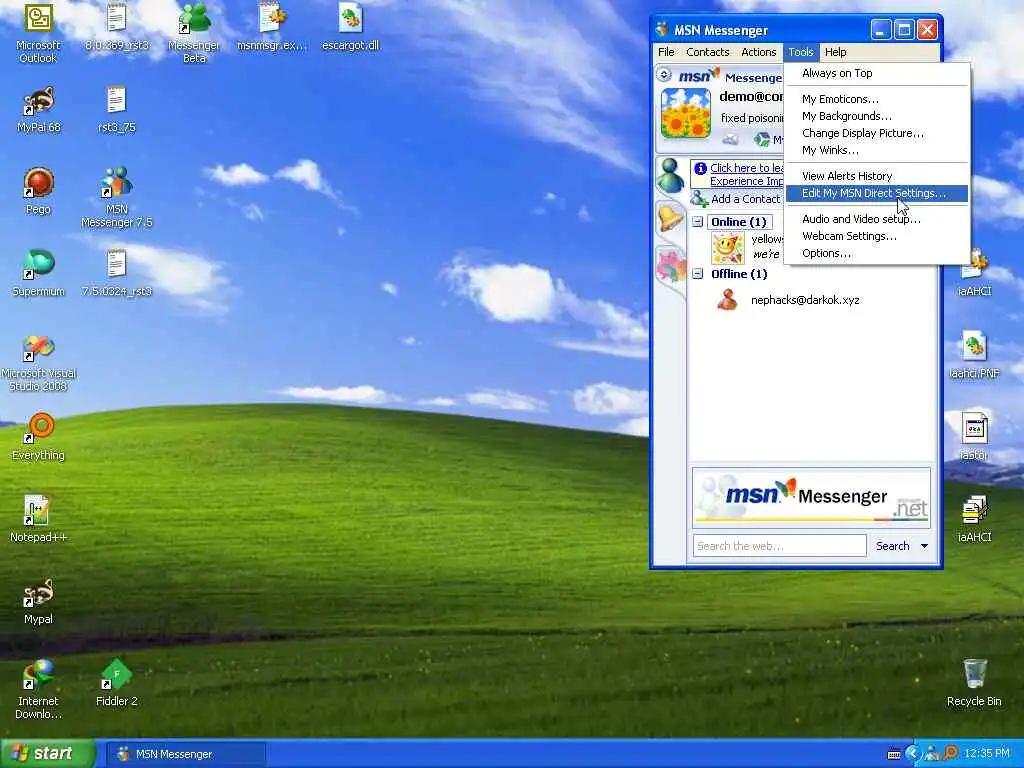Select the Fiddler 2 desktop shortcut
The image size is (1024, 768).
point(116,683)
